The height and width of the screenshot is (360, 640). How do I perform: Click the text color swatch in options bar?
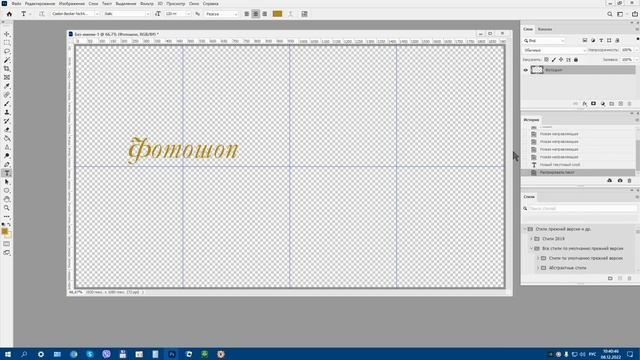tap(277, 14)
